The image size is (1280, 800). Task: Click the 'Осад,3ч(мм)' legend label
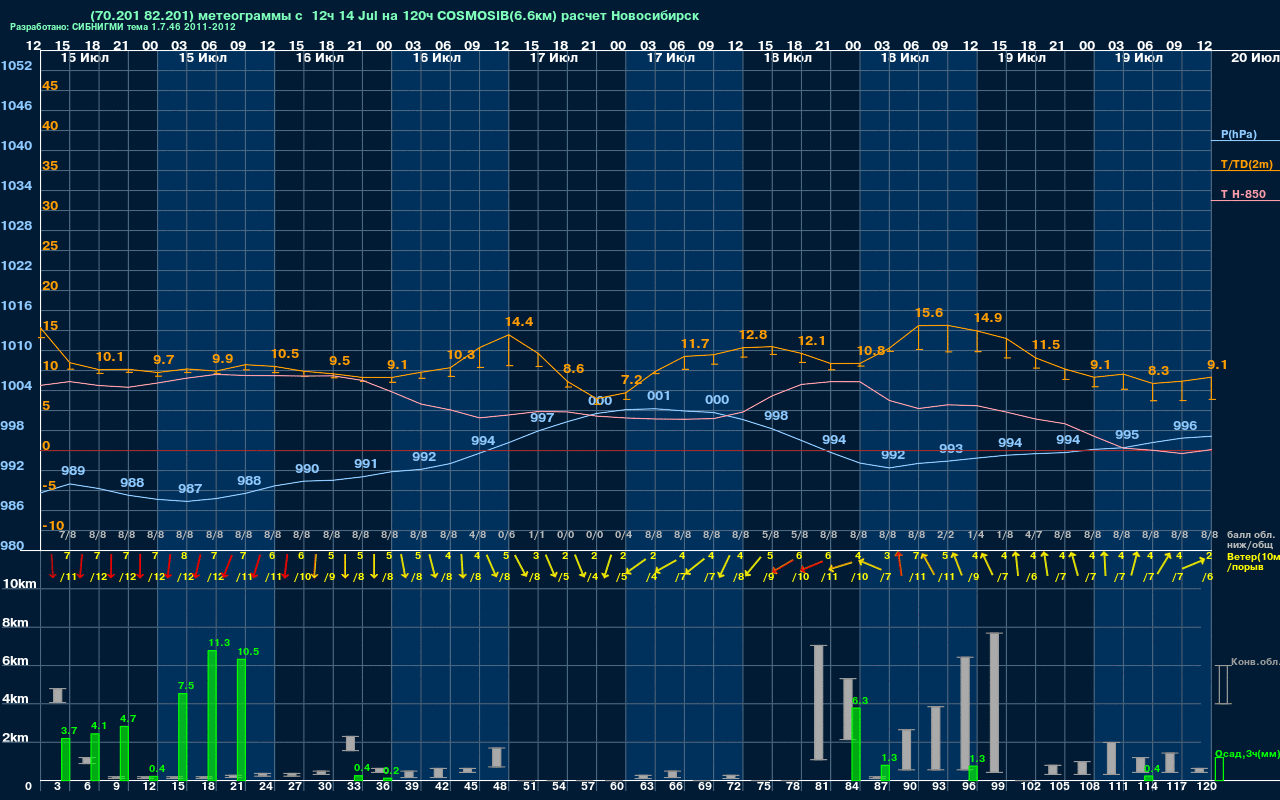1247,753
